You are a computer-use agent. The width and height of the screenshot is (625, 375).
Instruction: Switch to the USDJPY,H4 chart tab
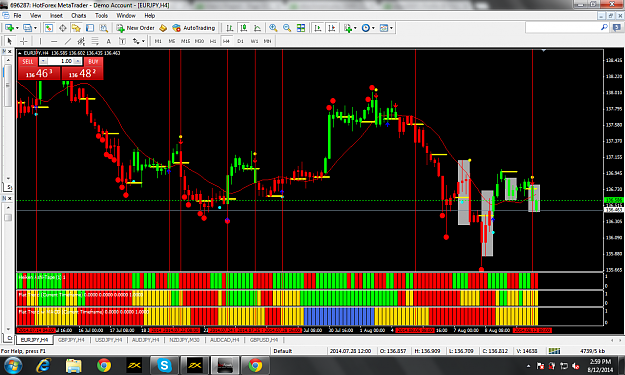(x=108, y=340)
